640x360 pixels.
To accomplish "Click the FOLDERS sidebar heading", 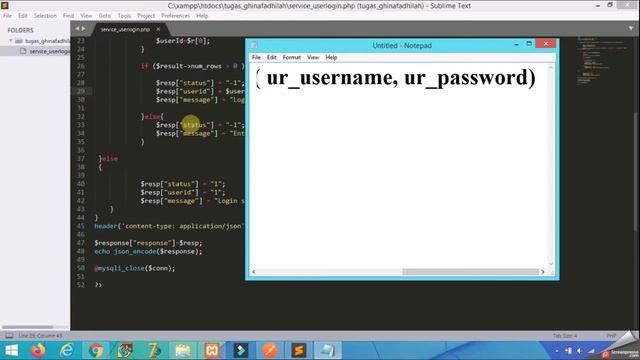I will click(20, 30).
